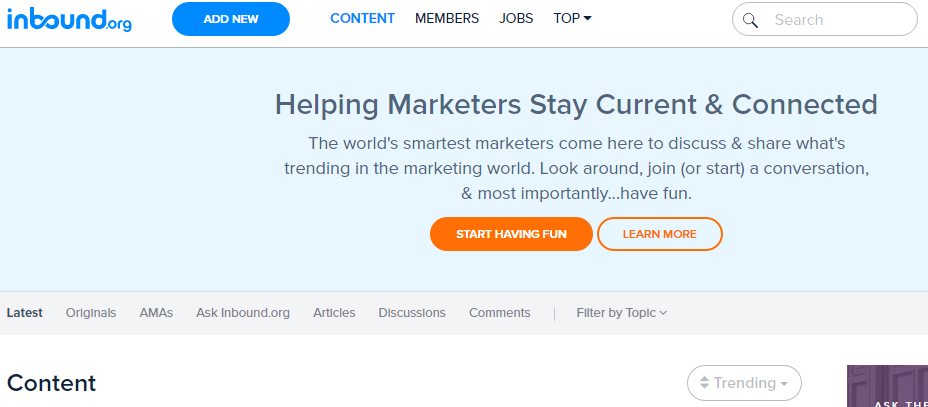Viewport: 928px width, 407px height.
Task: Click the START HAVING FUN button
Action: [511, 234]
